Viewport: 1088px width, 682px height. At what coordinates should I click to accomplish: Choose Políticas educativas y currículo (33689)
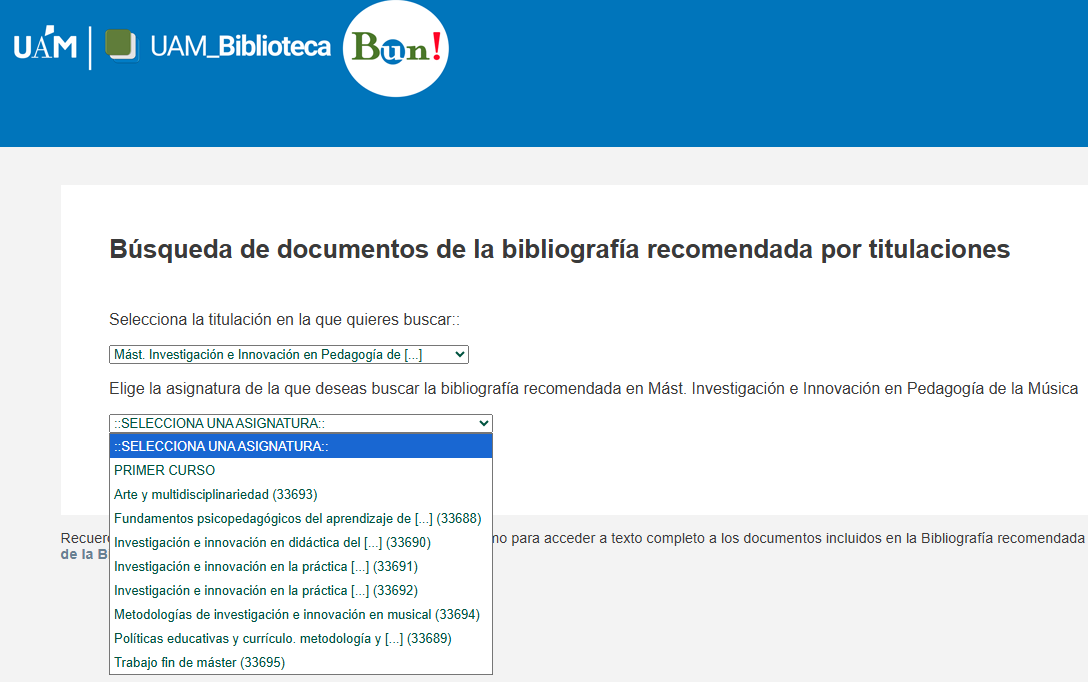point(283,638)
